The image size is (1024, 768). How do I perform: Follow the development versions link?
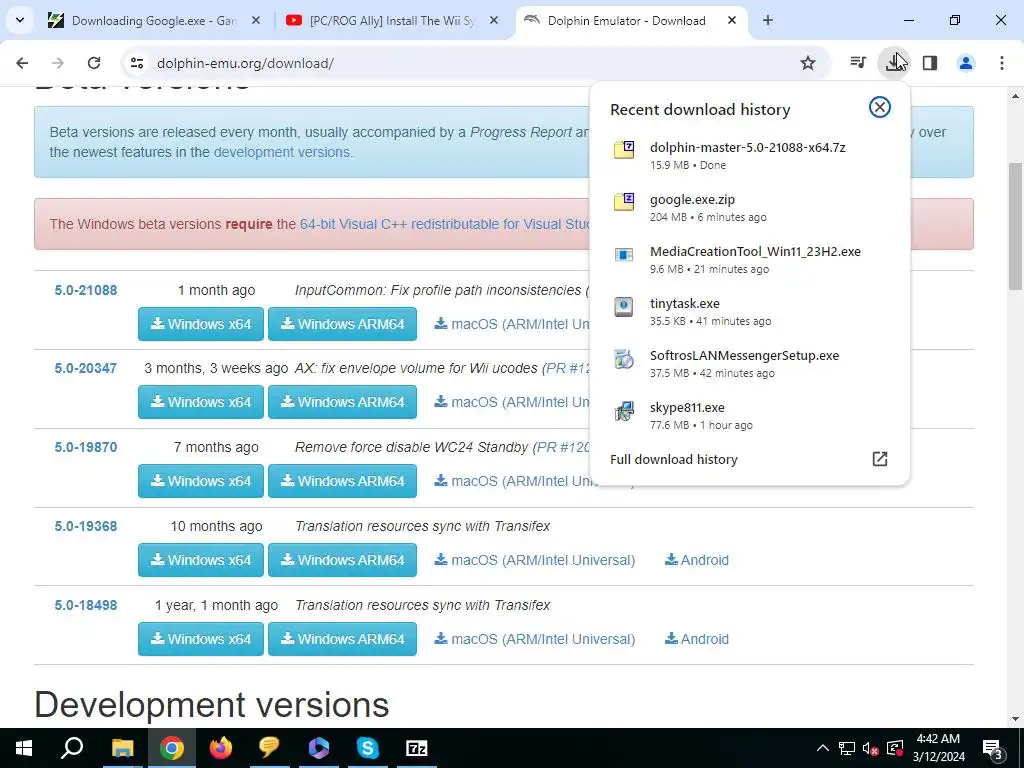pos(281,152)
